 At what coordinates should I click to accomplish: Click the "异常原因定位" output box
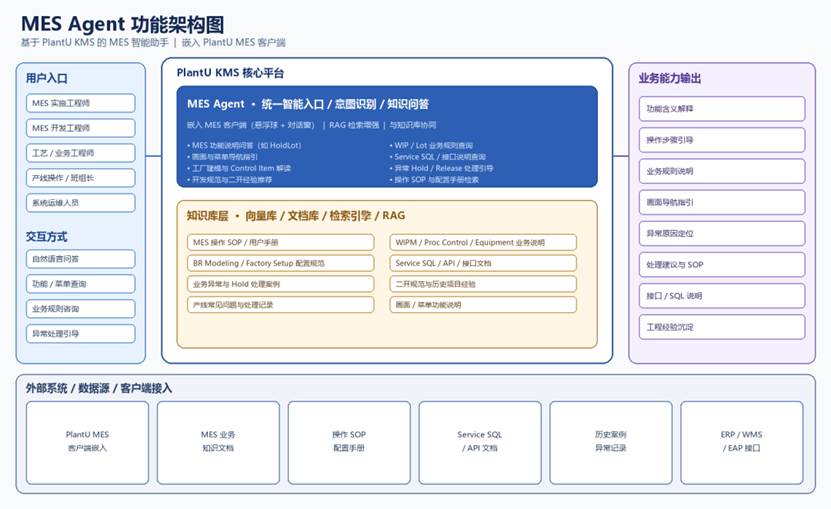click(x=722, y=233)
